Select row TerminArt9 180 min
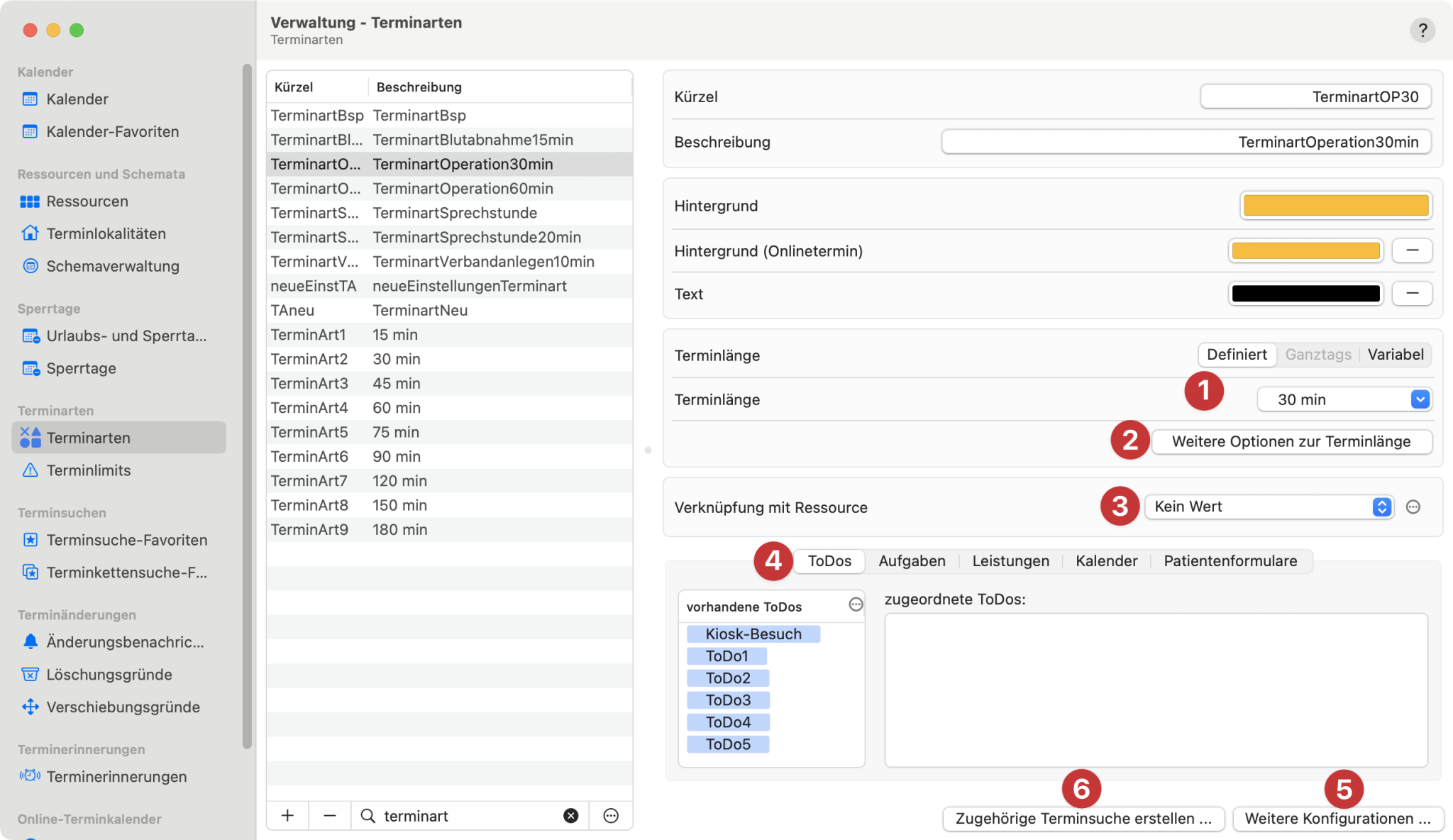1453x840 pixels. pos(450,529)
